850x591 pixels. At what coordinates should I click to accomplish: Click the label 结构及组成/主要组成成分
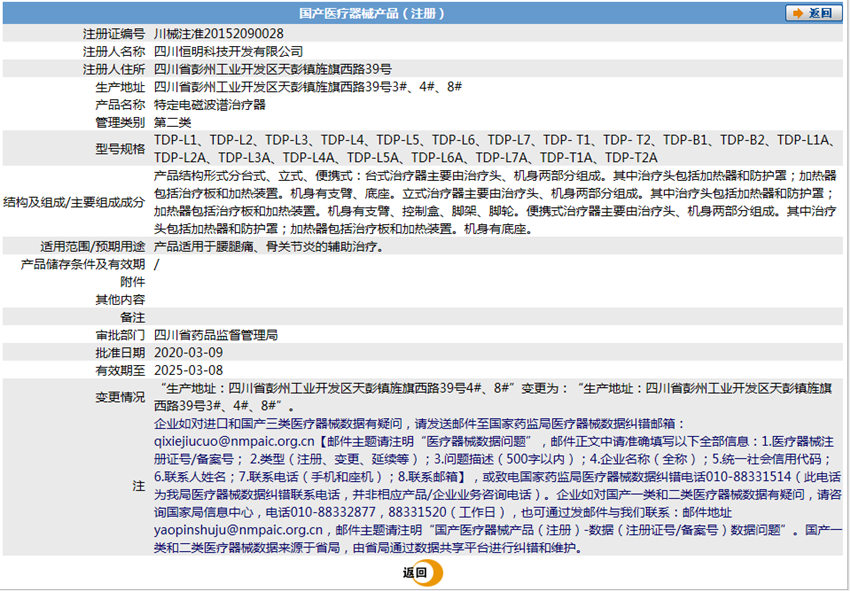tap(74, 202)
